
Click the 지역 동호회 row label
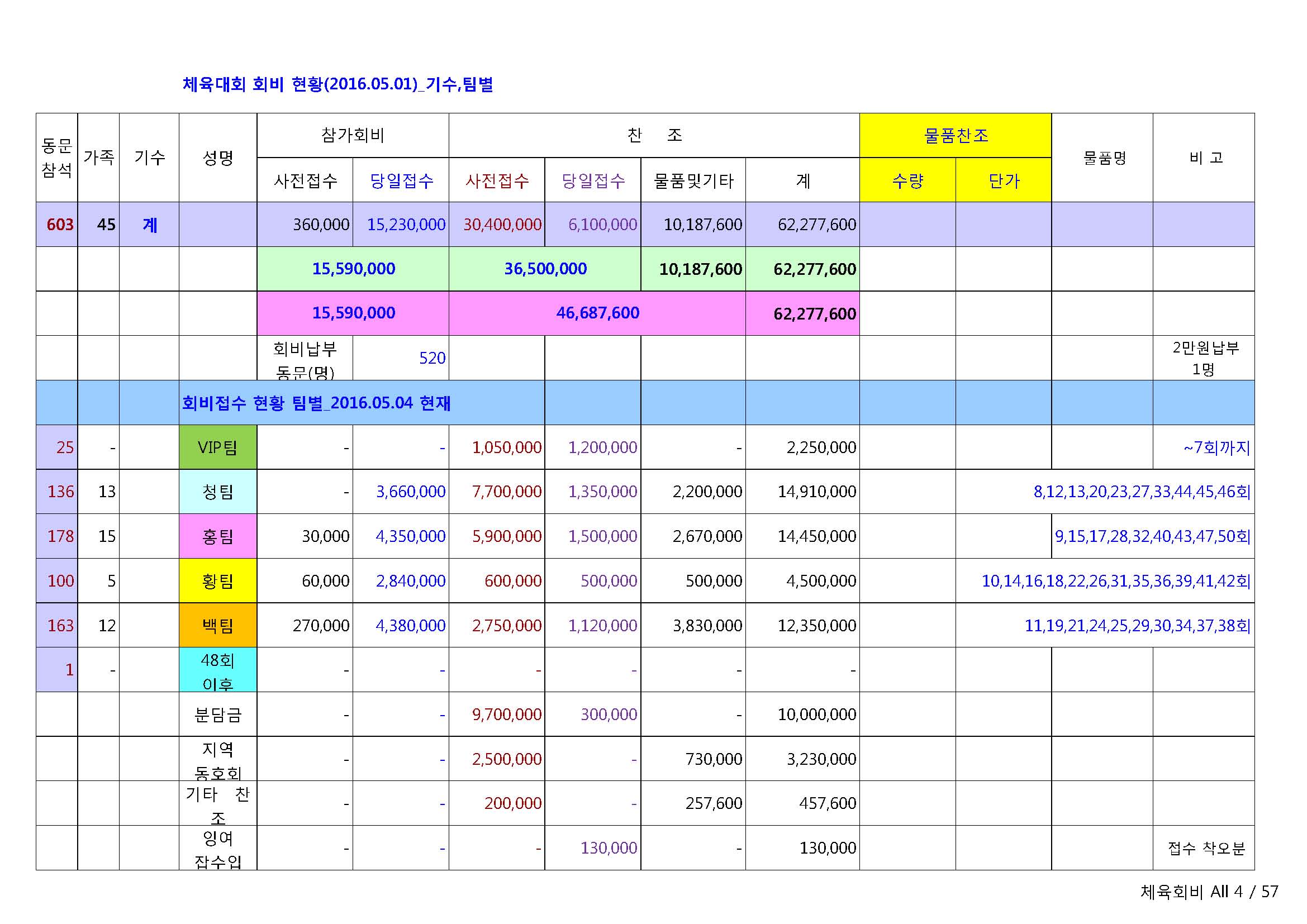coord(218,760)
